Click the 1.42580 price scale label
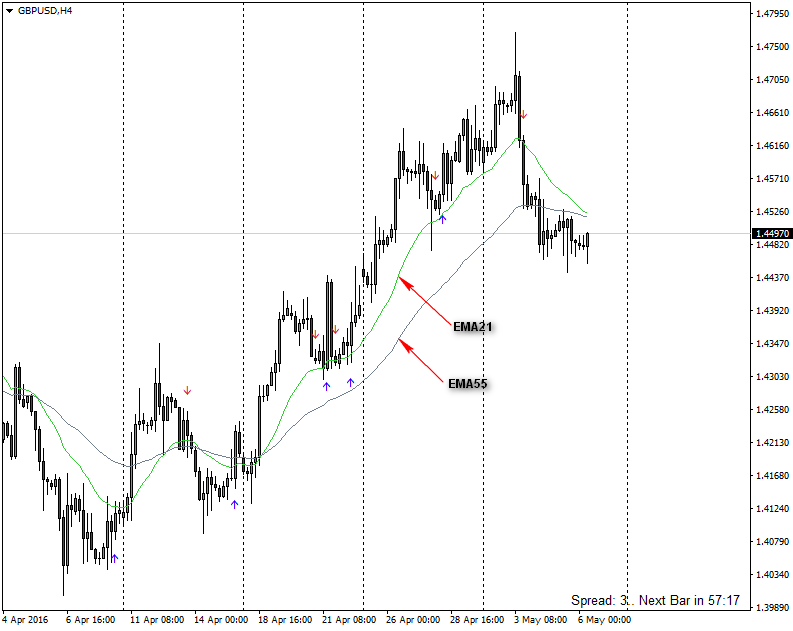Screen dimensions: 793x631 (772, 410)
